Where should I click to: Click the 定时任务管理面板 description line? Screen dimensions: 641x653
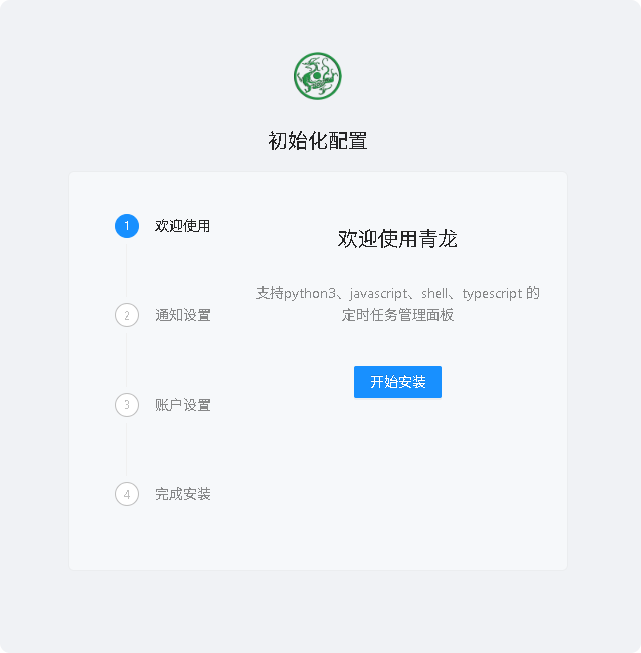click(x=398, y=315)
